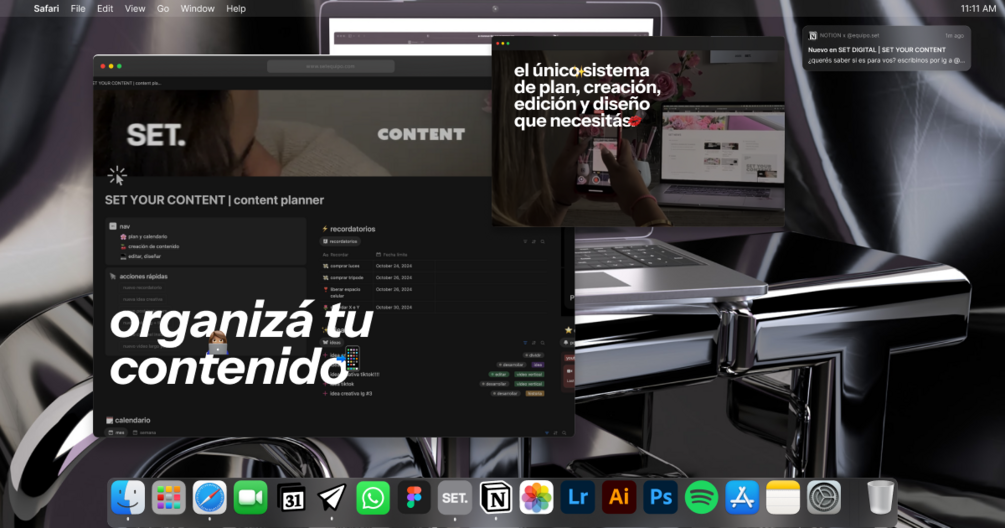Select the mes calendar view tab
The height and width of the screenshot is (528, 1005).
tap(117, 433)
